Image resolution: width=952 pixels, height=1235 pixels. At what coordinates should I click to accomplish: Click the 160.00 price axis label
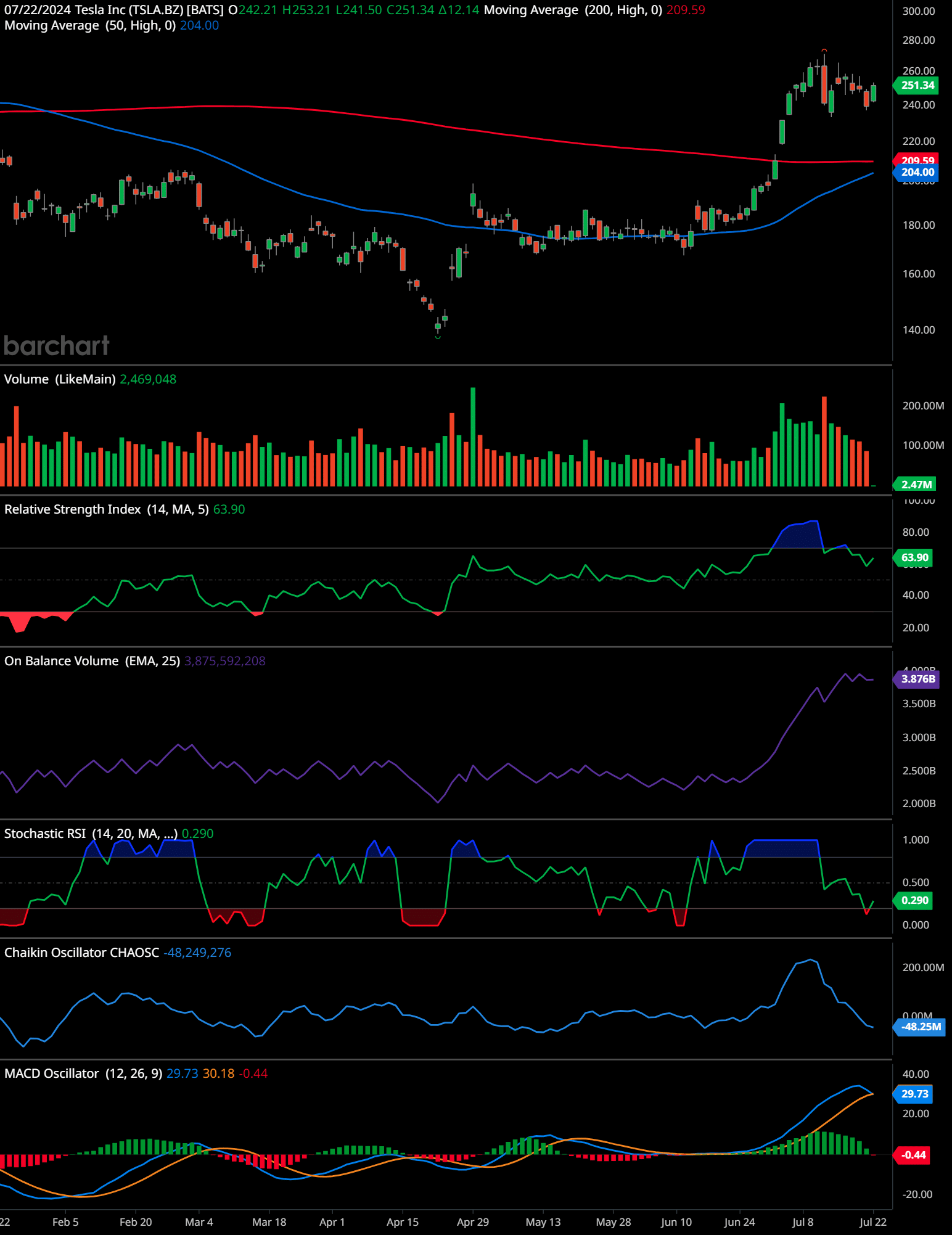(x=919, y=274)
